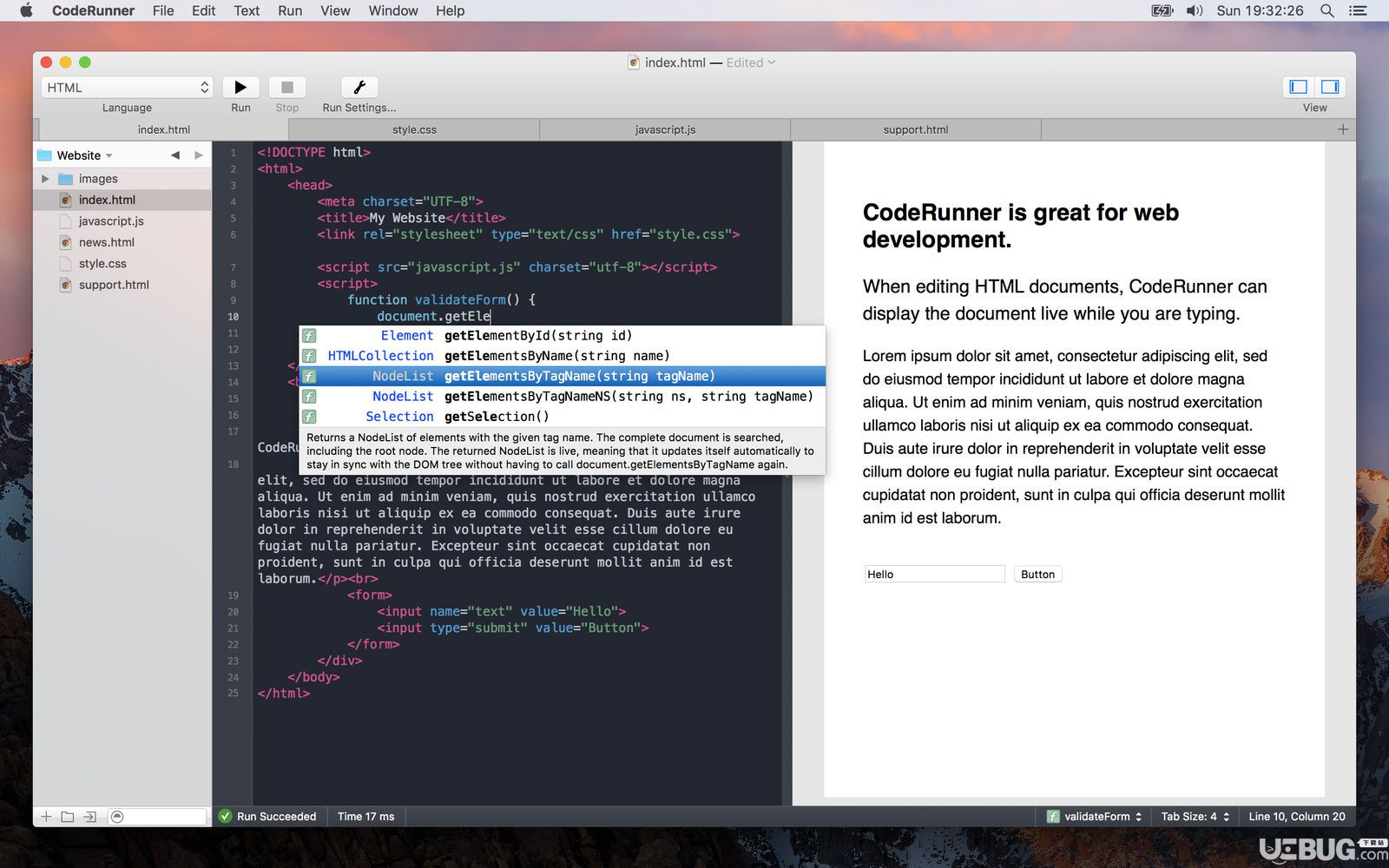Click the battery icon in menu bar

click(x=1162, y=10)
